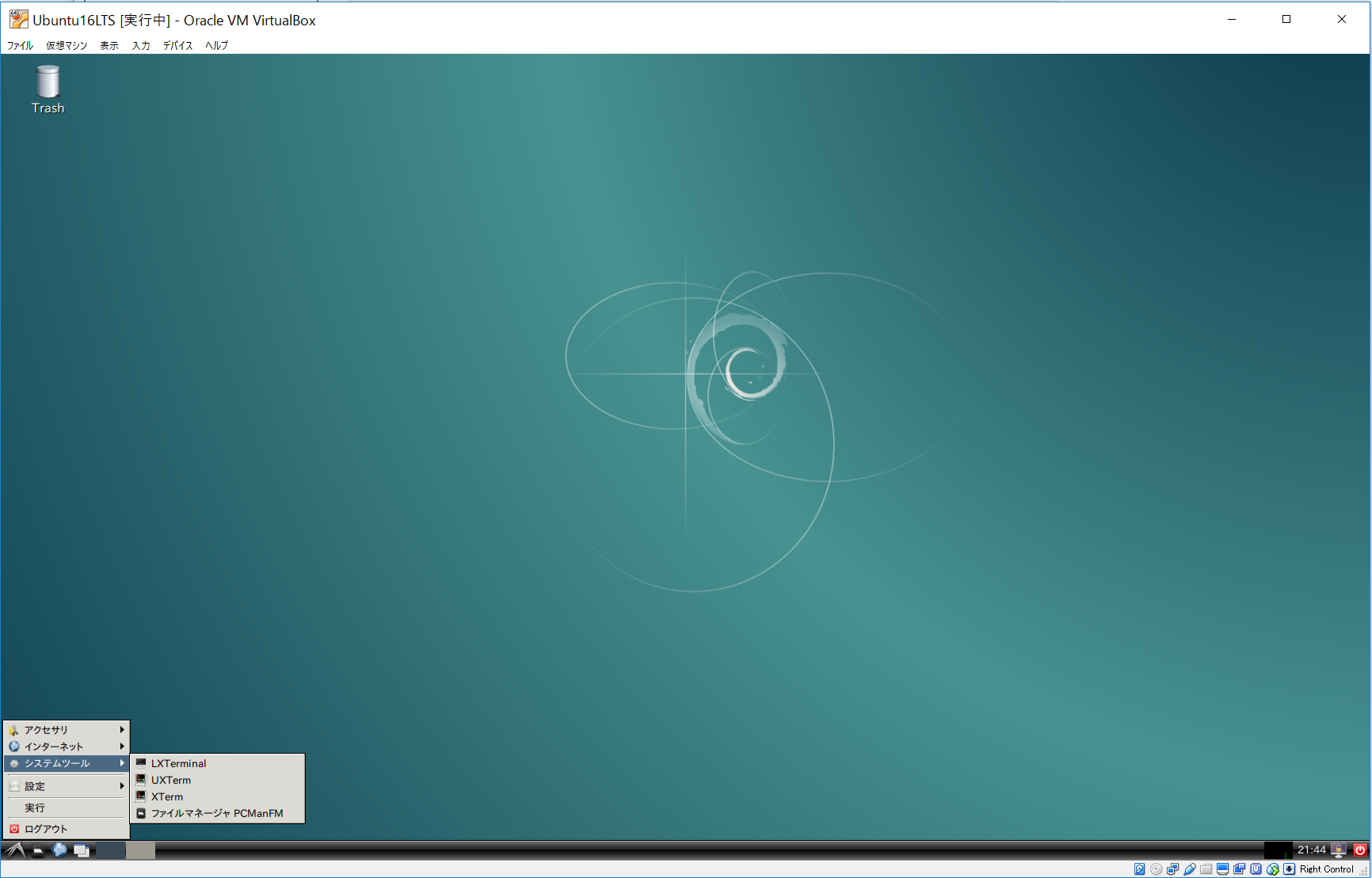The height and width of the screenshot is (878, 1372).
Task: Click ログアウト in the start menu
Action: (45, 828)
